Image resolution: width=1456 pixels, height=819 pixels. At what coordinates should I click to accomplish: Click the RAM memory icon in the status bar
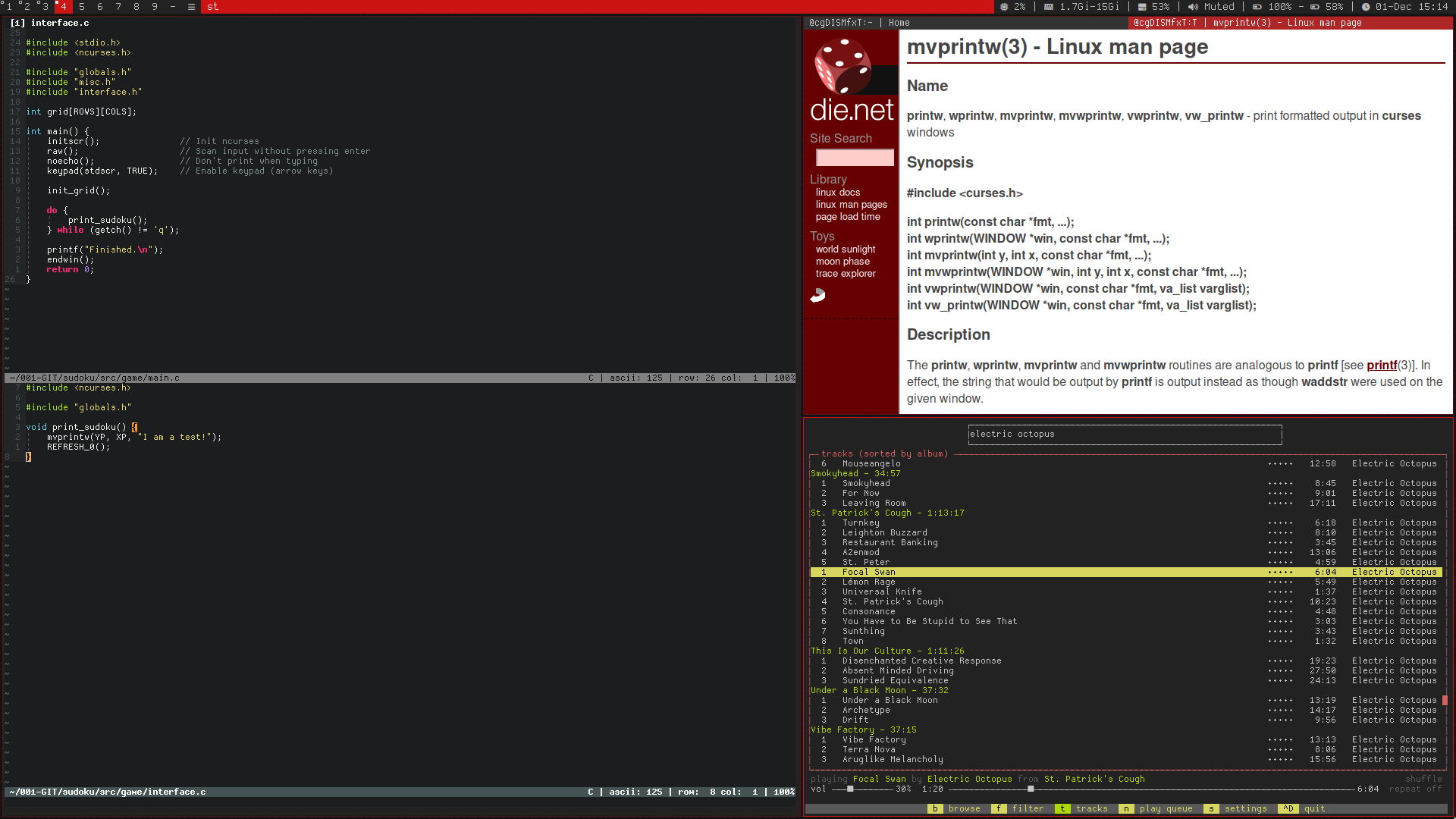pos(1047,6)
